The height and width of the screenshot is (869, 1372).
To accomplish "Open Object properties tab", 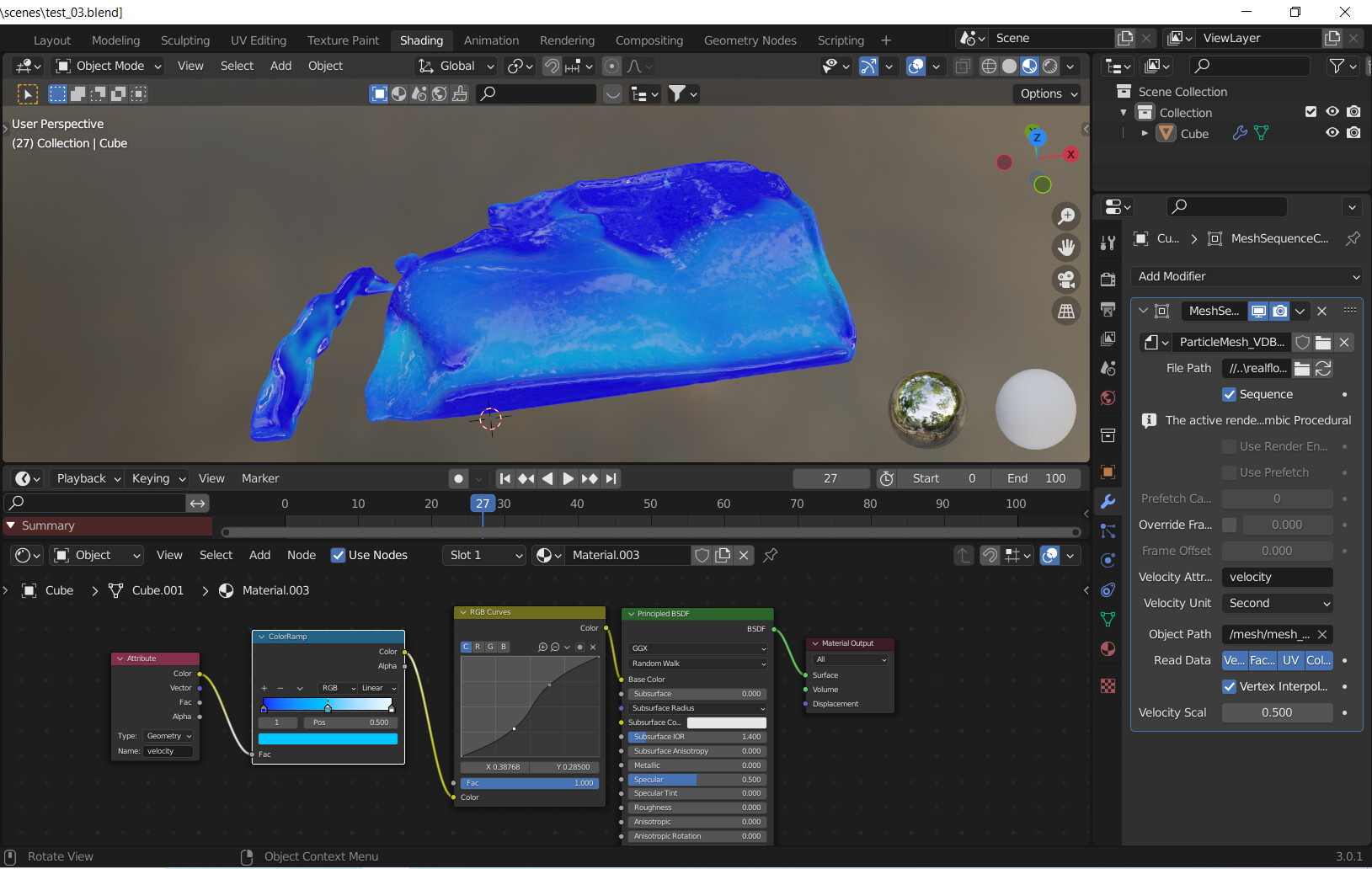I will point(1108,472).
